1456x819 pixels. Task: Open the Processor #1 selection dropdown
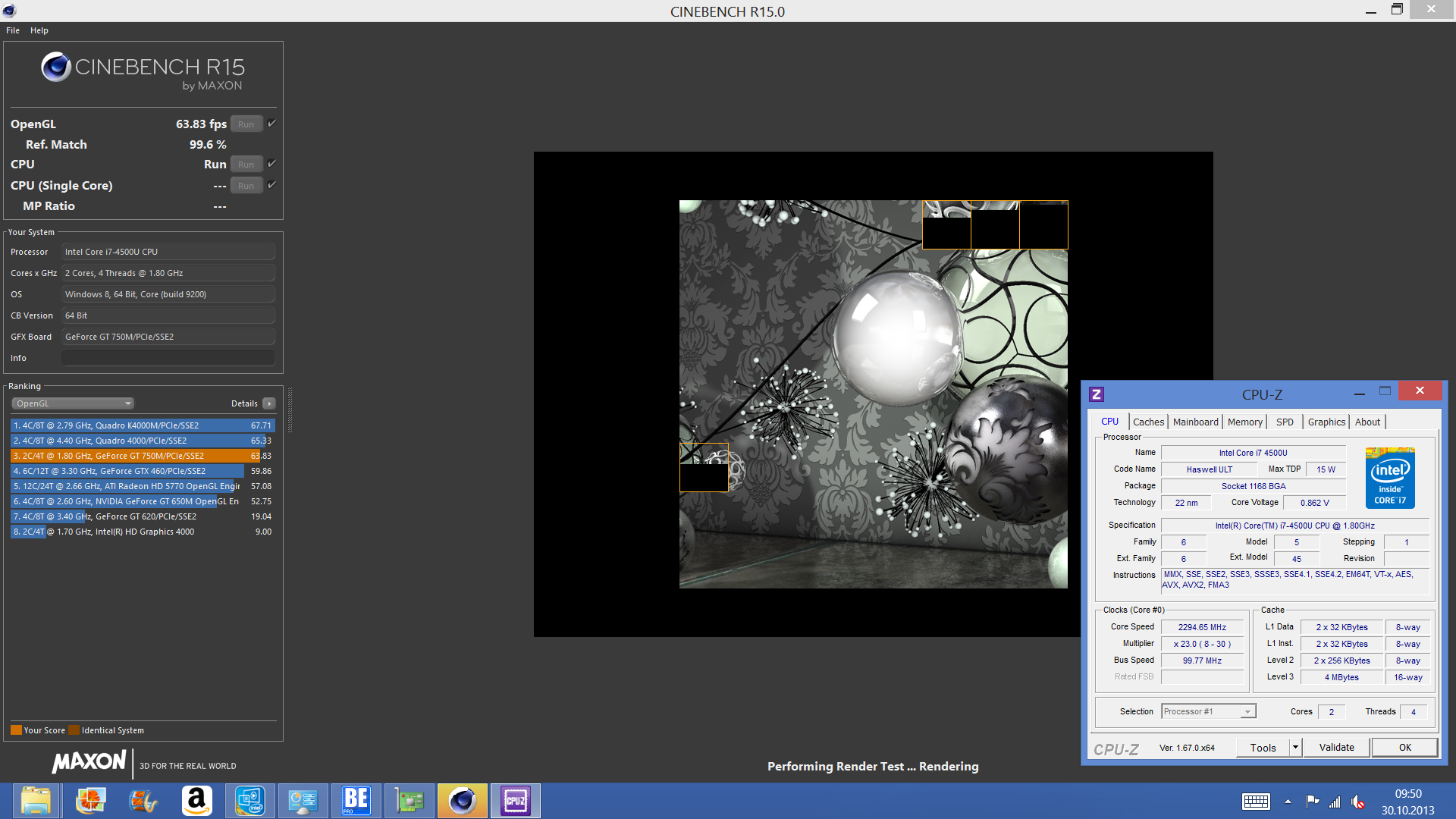pyautogui.click(x=1209, y=711)
